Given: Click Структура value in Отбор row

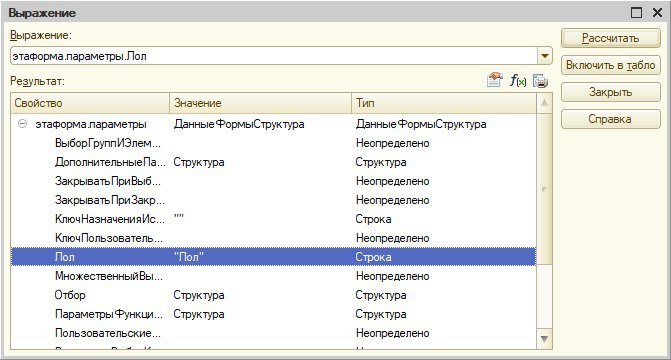Looking at the screenshot, I should (x=199, y=295).
